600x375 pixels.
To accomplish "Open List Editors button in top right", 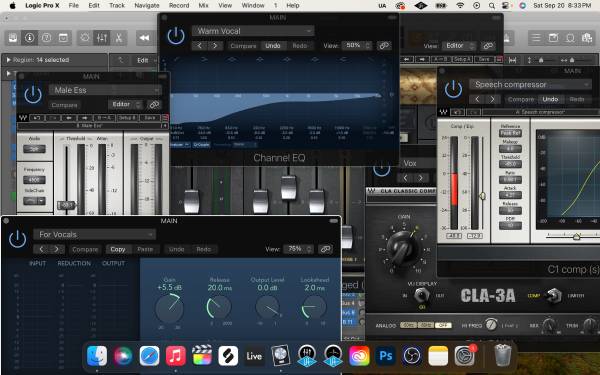I will 536,38.
